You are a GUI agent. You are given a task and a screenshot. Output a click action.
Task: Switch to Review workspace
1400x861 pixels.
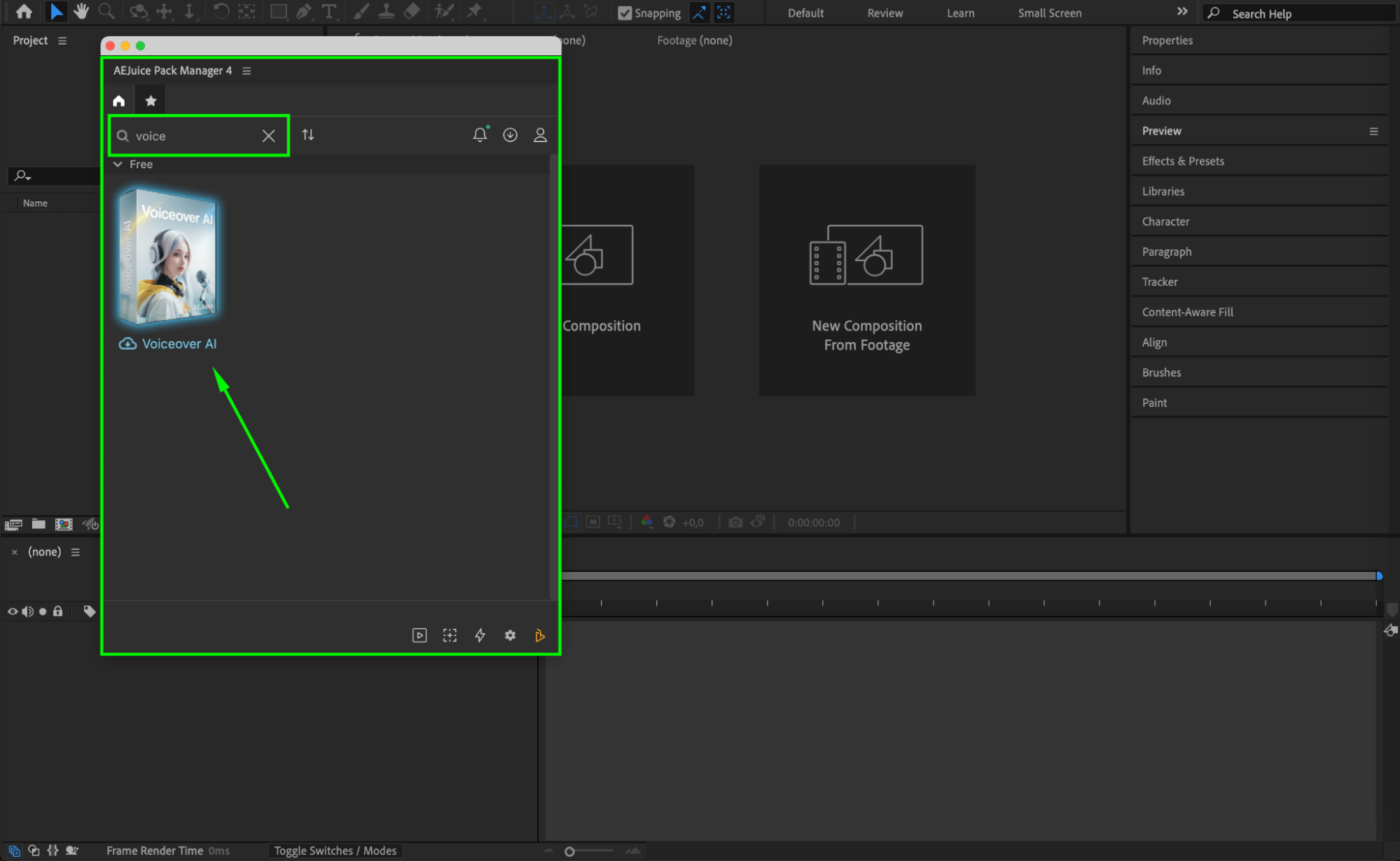point(885,13)
